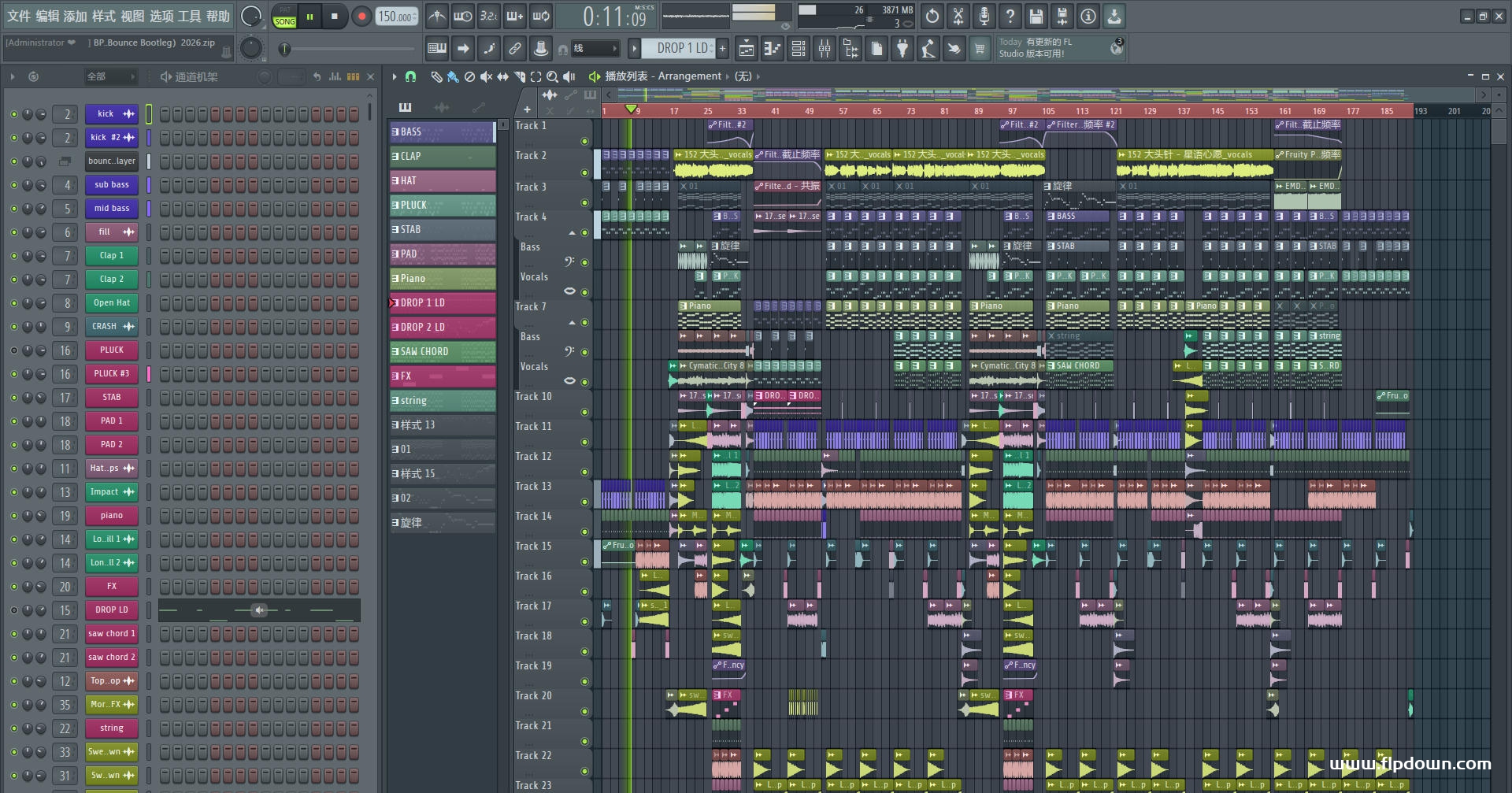Adjust the main pitch knob
Screen dimensions: 1512x793
click(x=250, y=48)
